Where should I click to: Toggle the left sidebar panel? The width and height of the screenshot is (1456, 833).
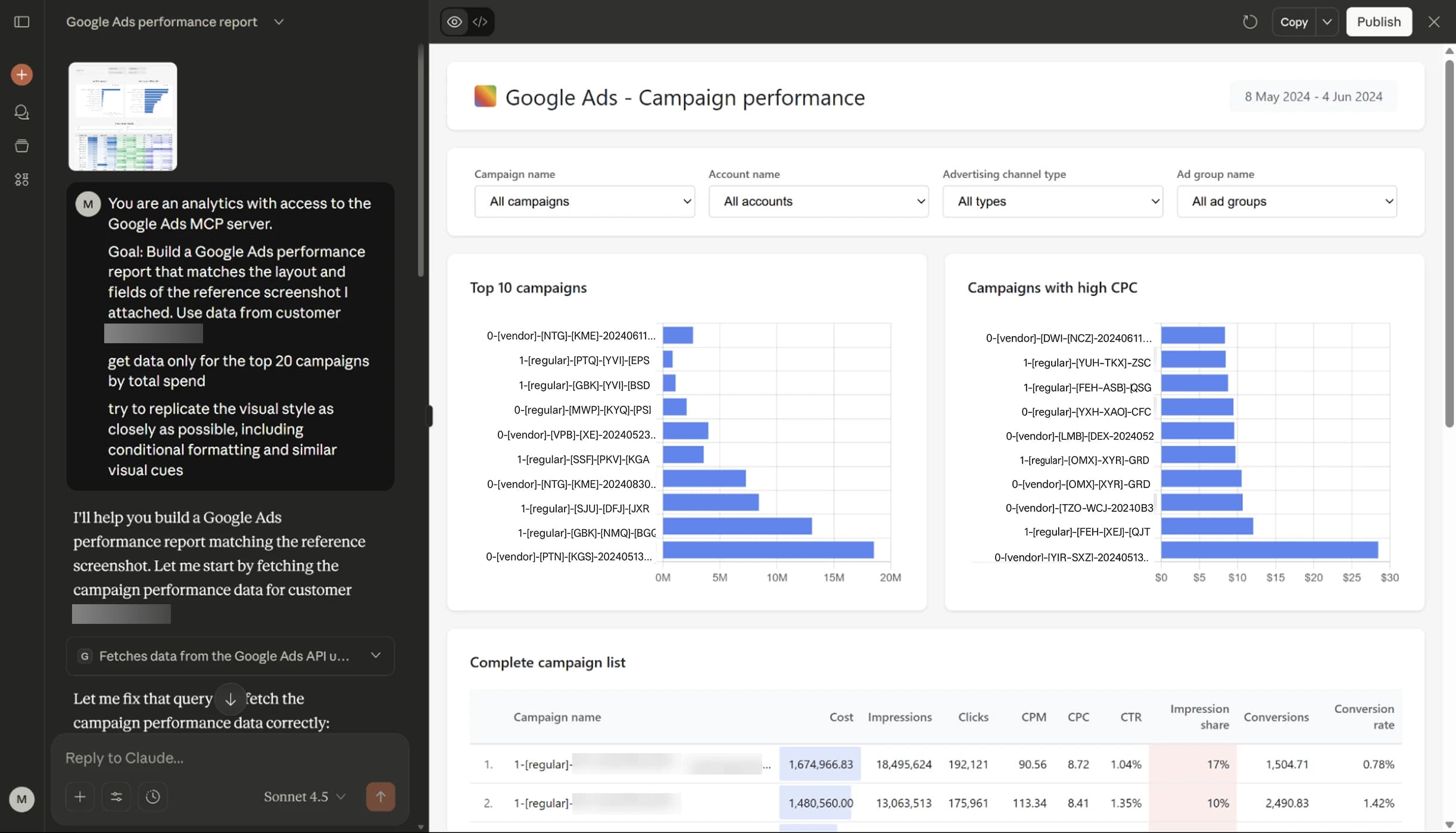tap(21, 22)
